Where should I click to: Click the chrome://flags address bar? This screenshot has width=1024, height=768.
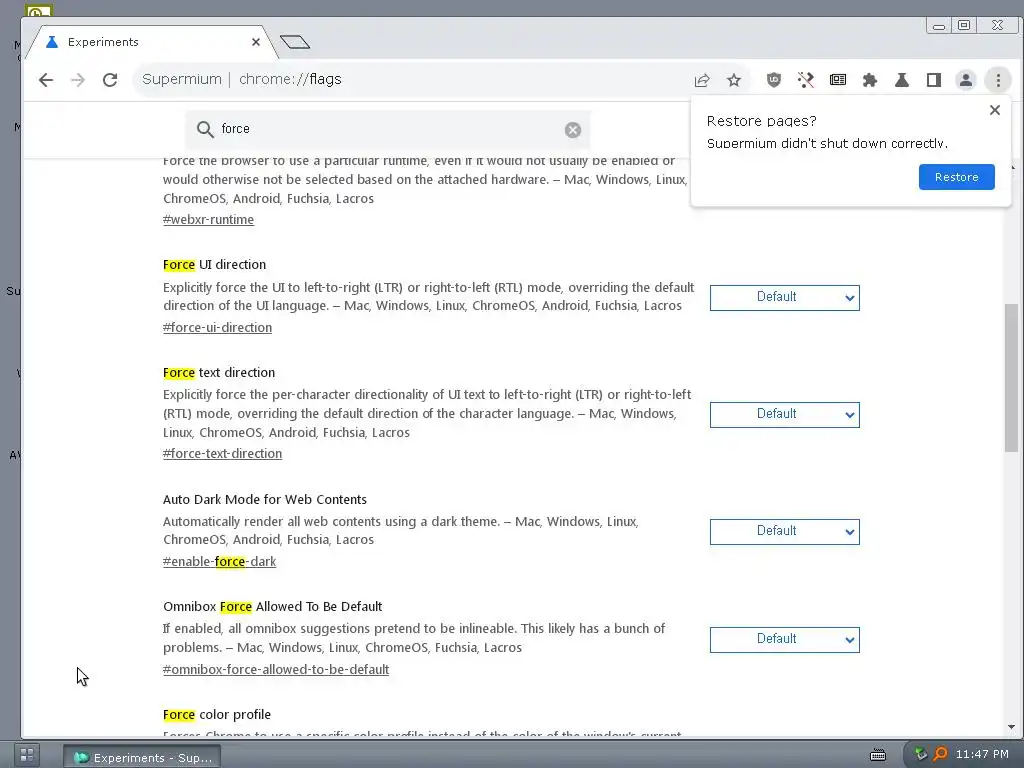[x=411, y=80]
